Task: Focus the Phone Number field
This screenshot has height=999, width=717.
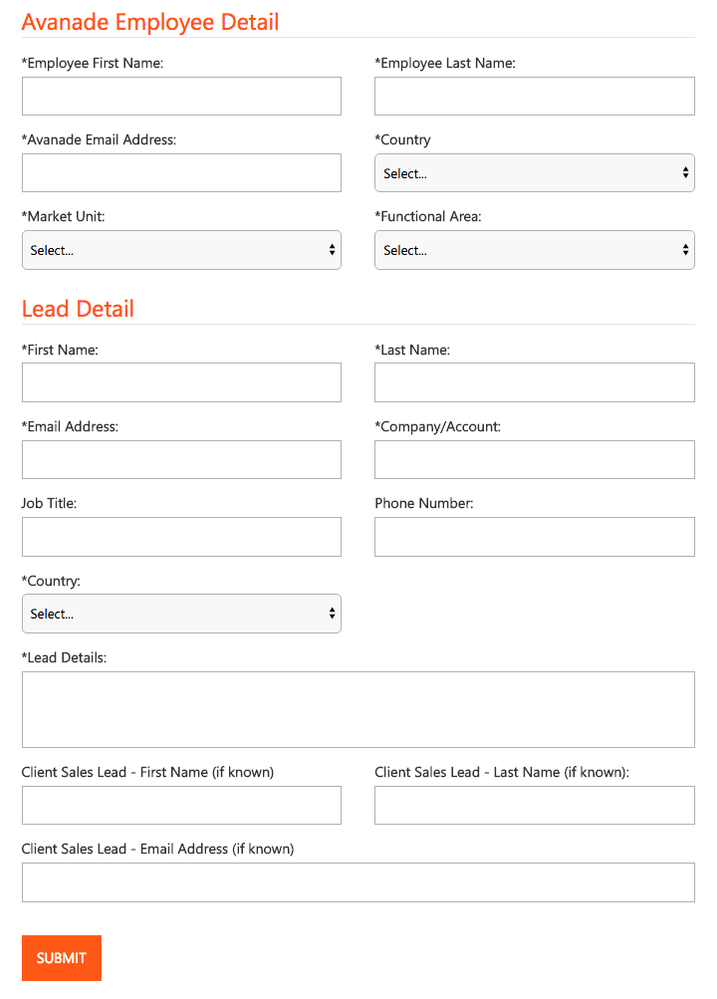Action: (534, 536)
